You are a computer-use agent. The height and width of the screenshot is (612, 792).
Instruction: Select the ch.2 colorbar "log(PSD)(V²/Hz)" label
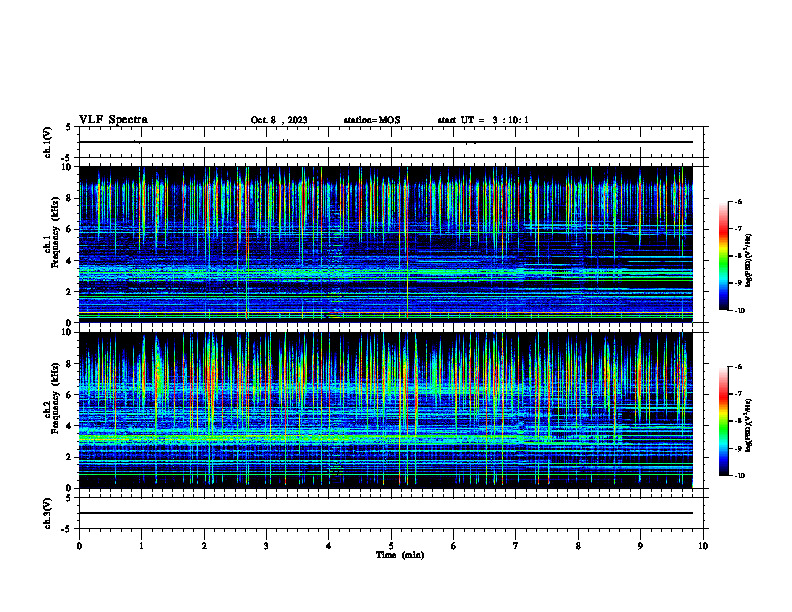[x=749, y=425]
